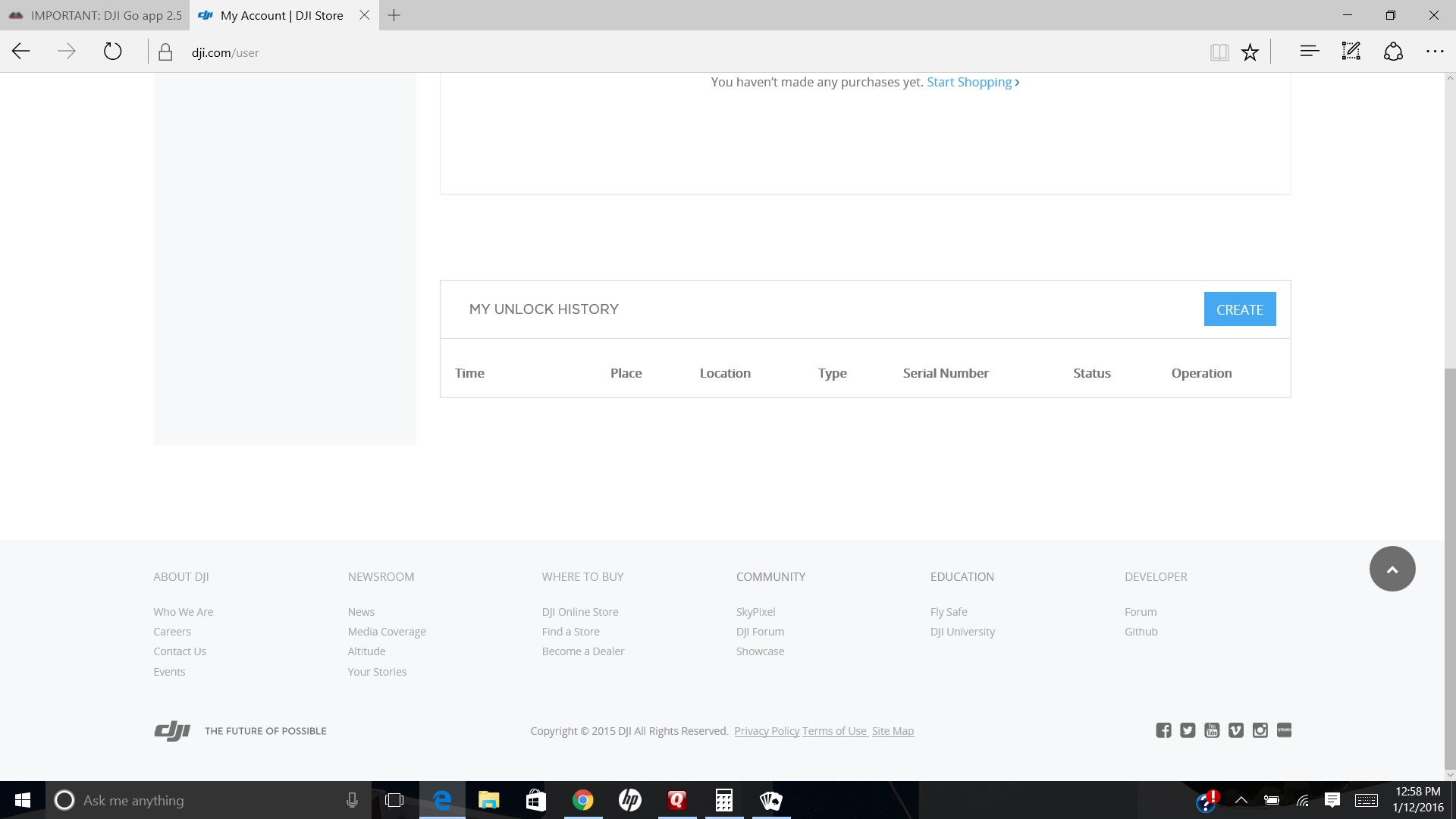Open the DJI University link
Viewport: 1456px width, 819px height.
click(962, 632)
